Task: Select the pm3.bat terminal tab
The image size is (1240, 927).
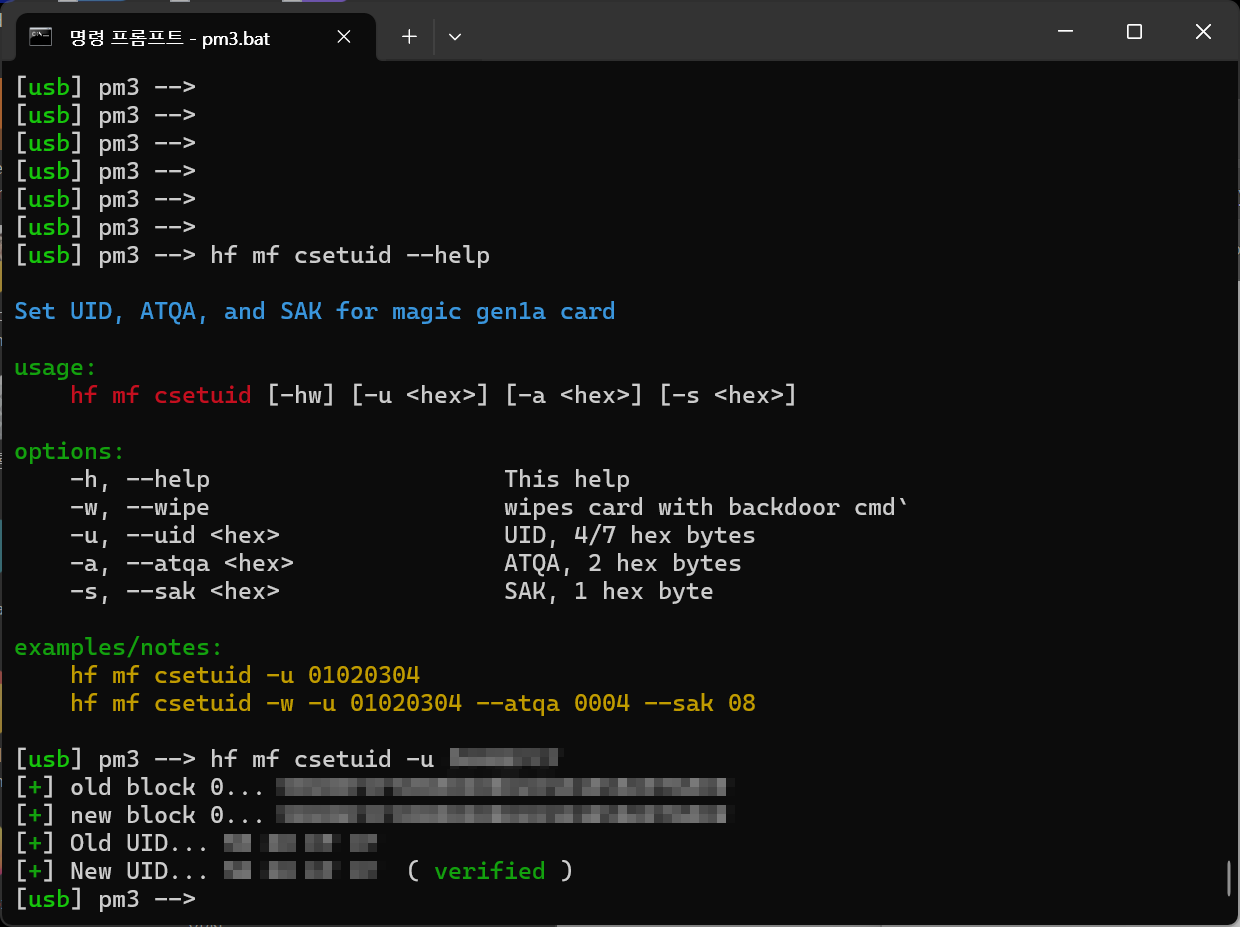Action: coord(196,37)
